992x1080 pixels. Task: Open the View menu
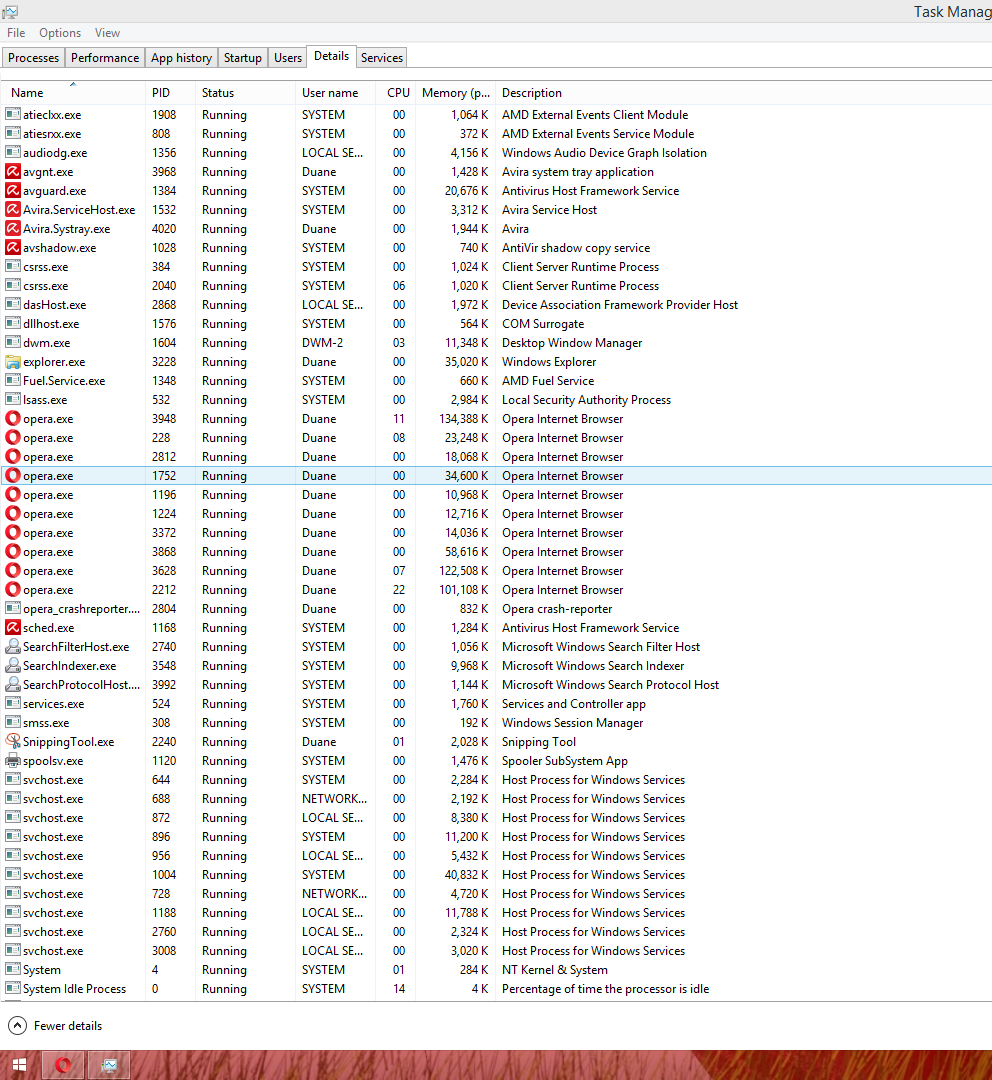pos(107,33)
